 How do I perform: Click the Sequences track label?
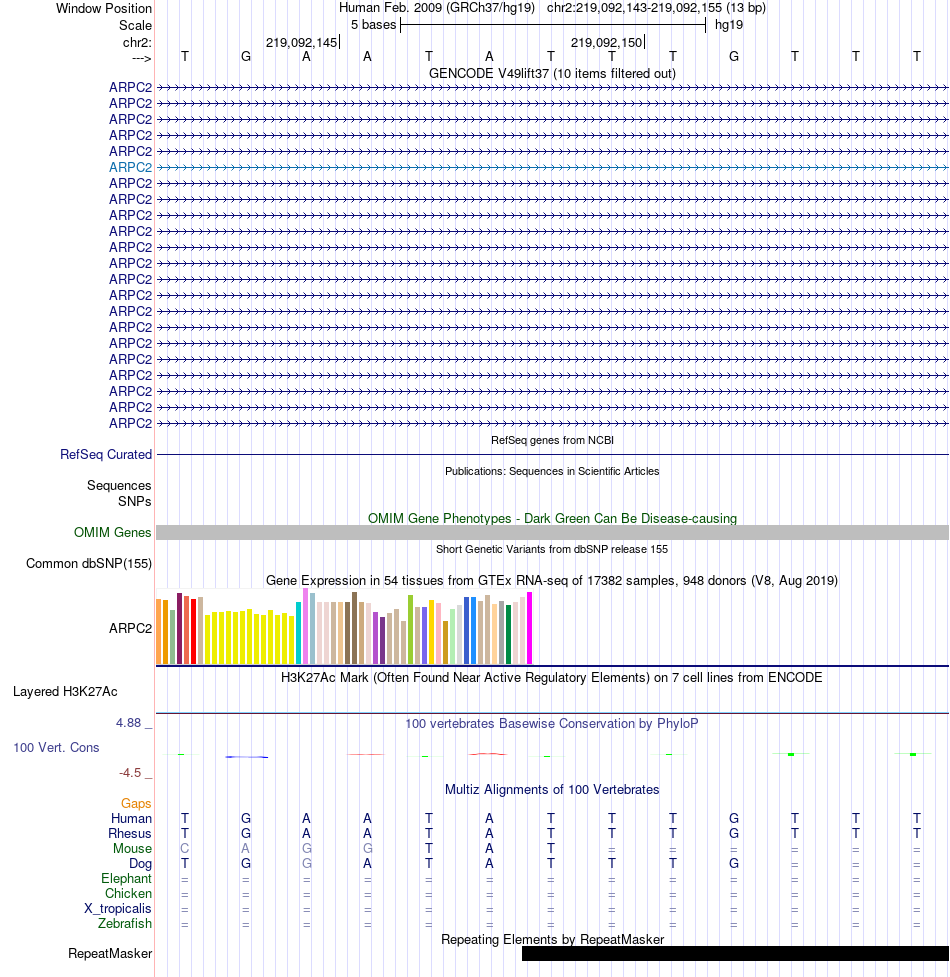(x=119, y=485)
